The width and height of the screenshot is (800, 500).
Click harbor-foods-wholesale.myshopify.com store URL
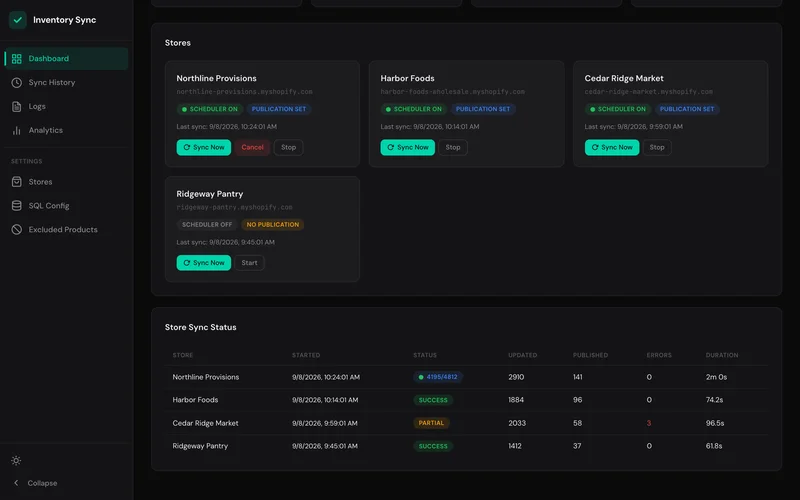pos(453,92)
